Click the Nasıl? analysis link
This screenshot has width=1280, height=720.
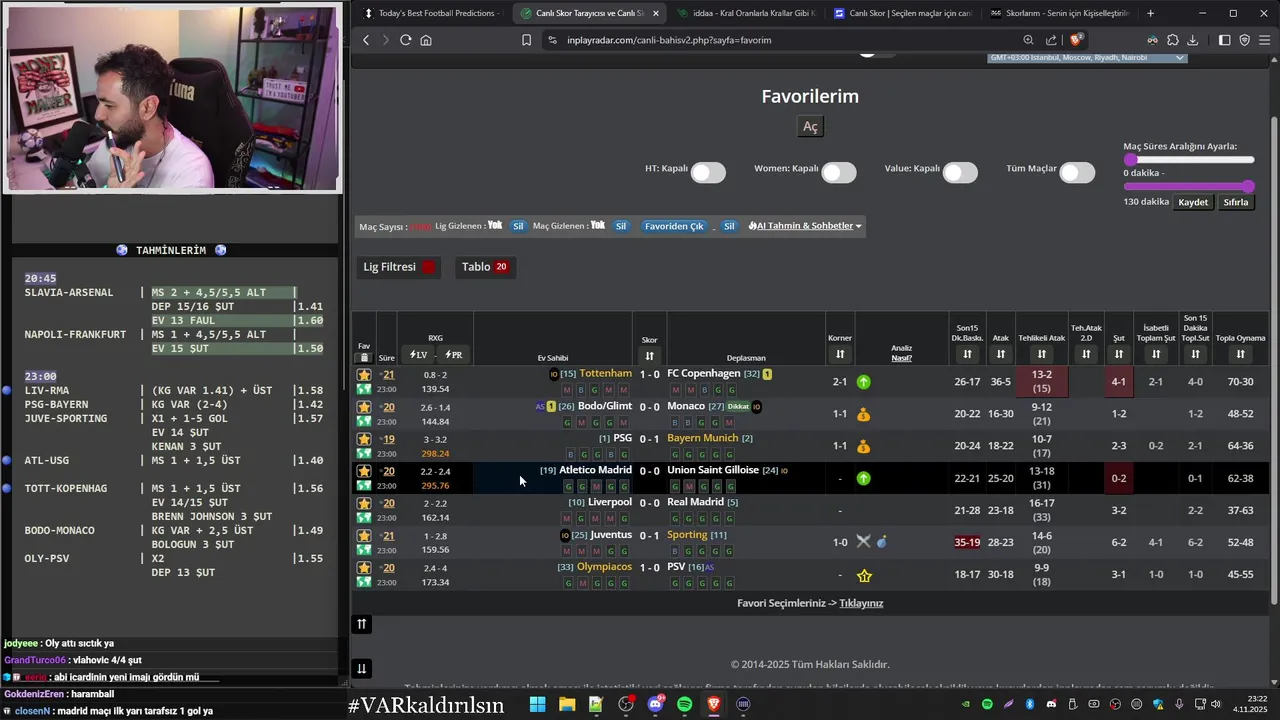(901, 358)
